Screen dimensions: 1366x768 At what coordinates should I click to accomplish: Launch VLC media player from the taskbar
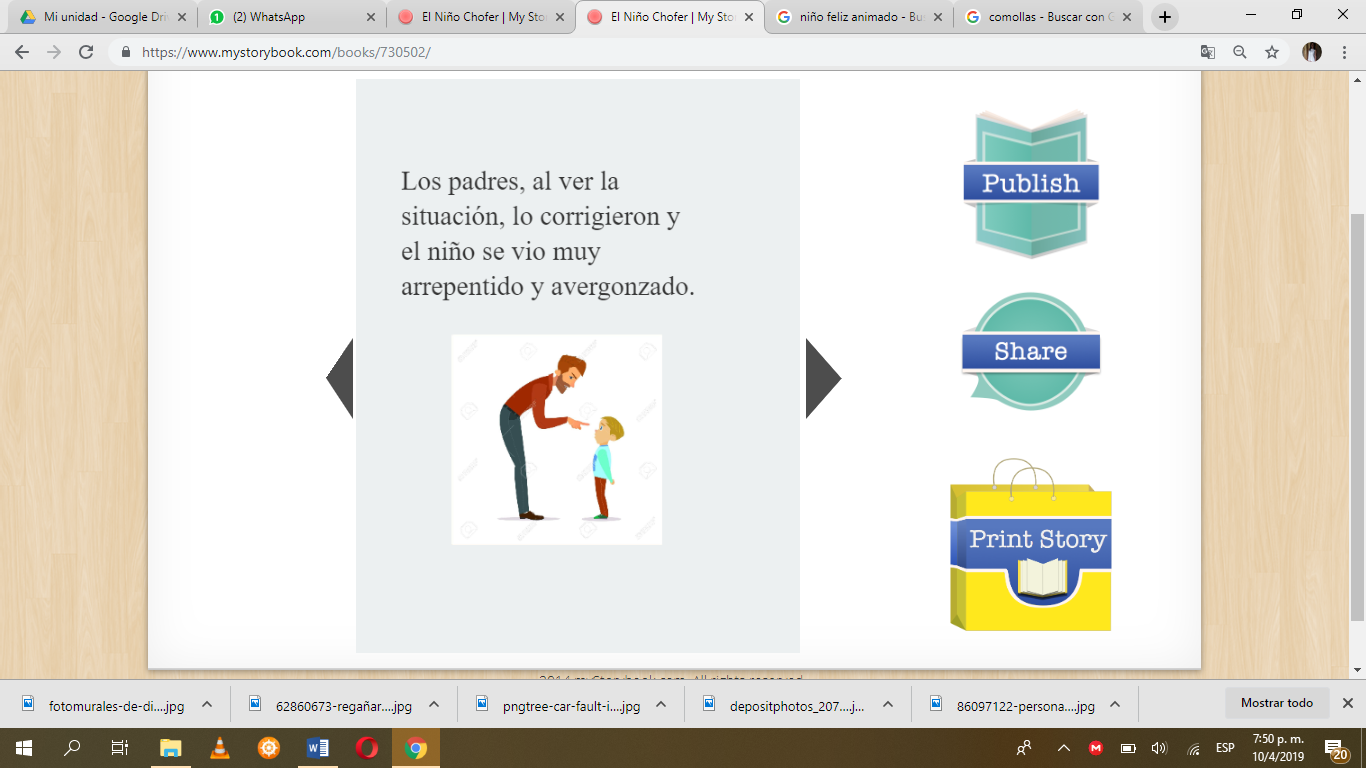pos(220,748)
